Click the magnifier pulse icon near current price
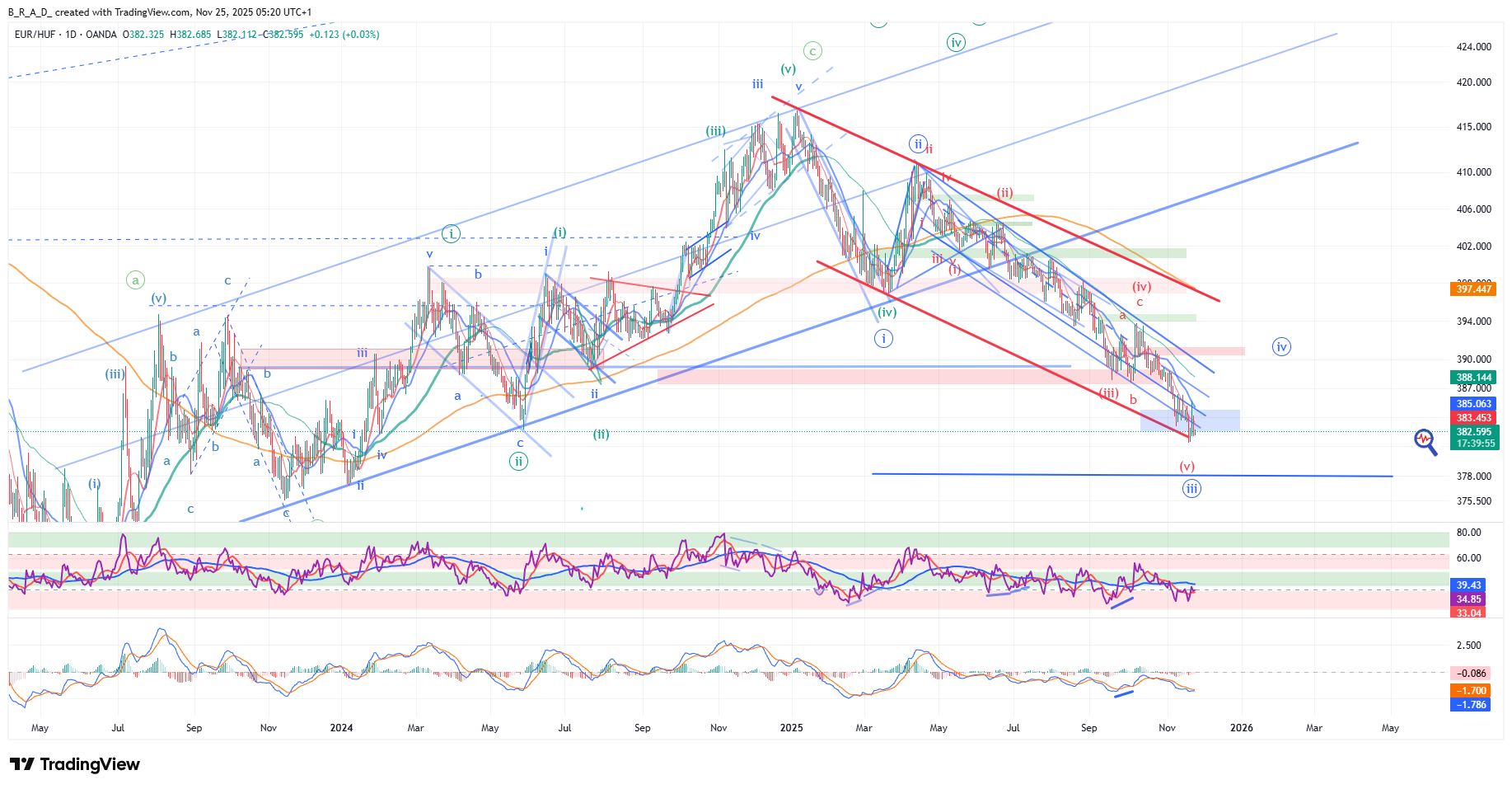Viewport: 1512px width, 789px height. pos(1425,440)
